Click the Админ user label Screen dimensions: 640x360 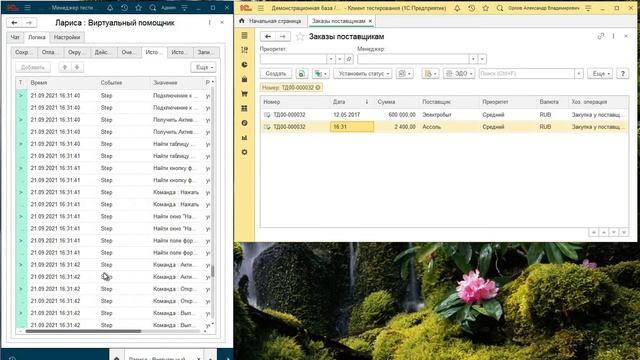pyautogui.click(x=168, y=7)
